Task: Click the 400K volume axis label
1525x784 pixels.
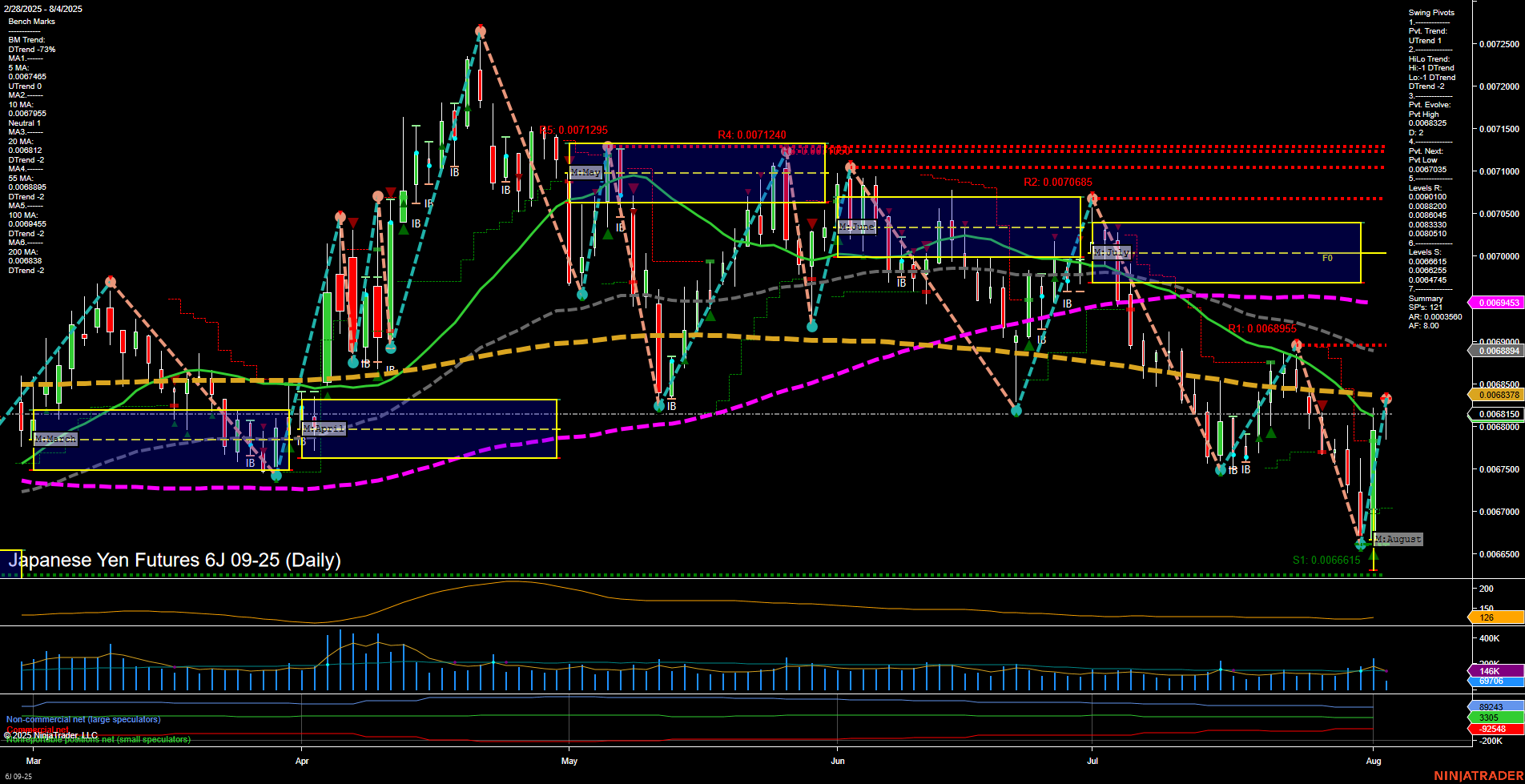Action: pyautogui.click(x=1489, y=638)
